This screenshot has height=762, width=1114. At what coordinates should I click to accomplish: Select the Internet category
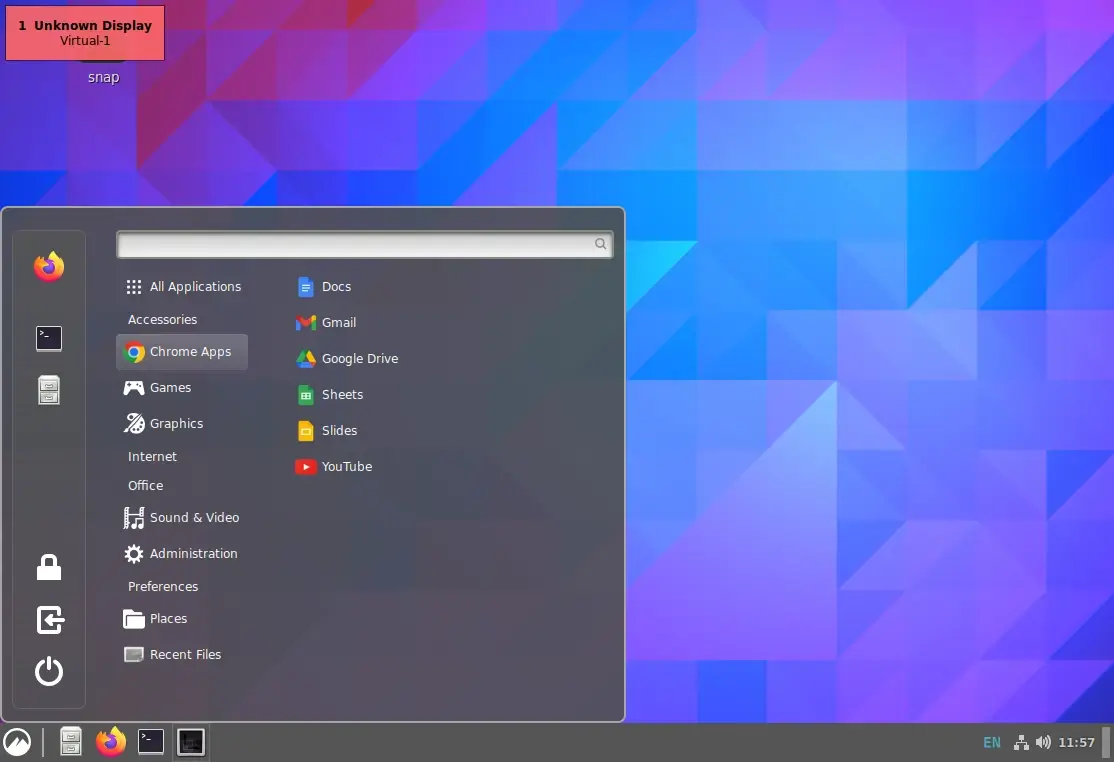[182, 457]
